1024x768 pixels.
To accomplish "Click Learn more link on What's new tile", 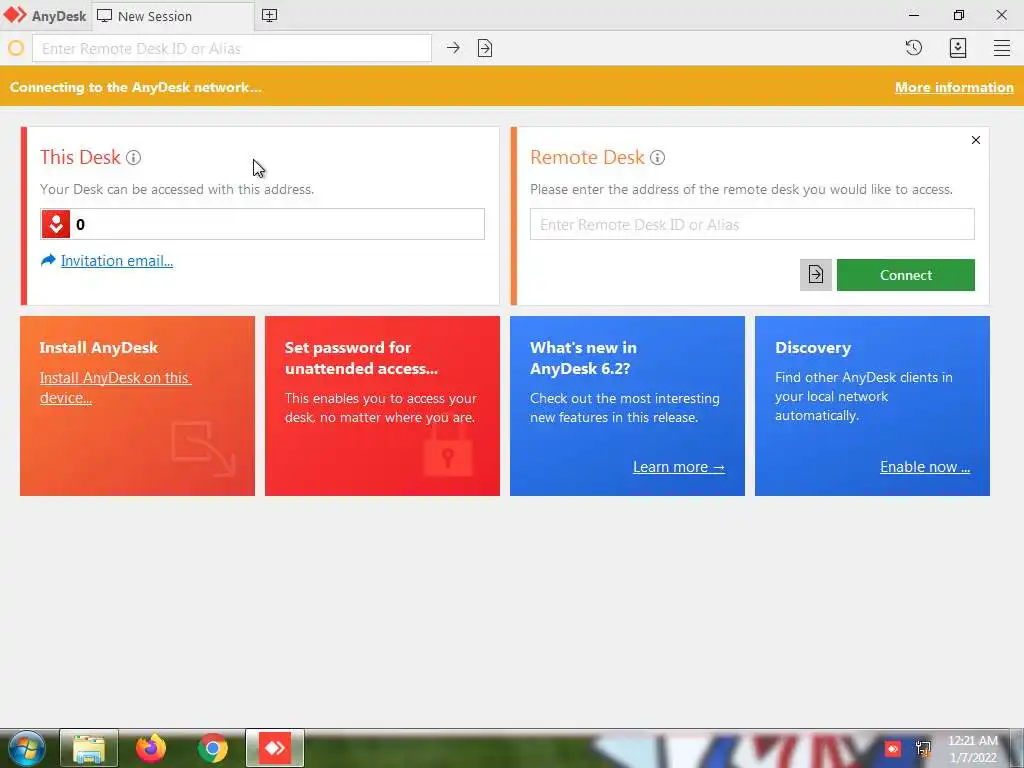I will coord(679,467).
